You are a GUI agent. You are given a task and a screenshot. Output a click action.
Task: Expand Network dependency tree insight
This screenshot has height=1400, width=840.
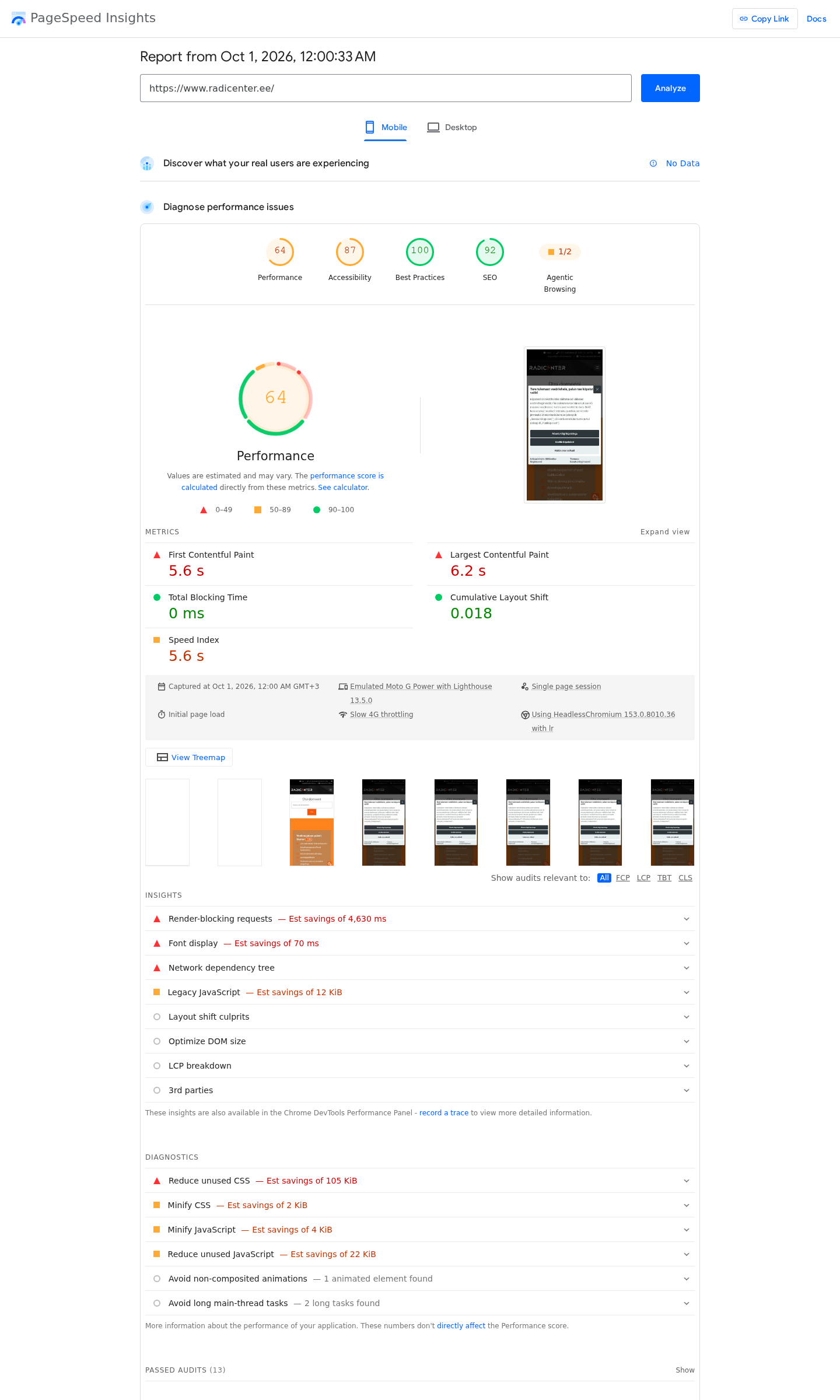click(x=420, y=968)
